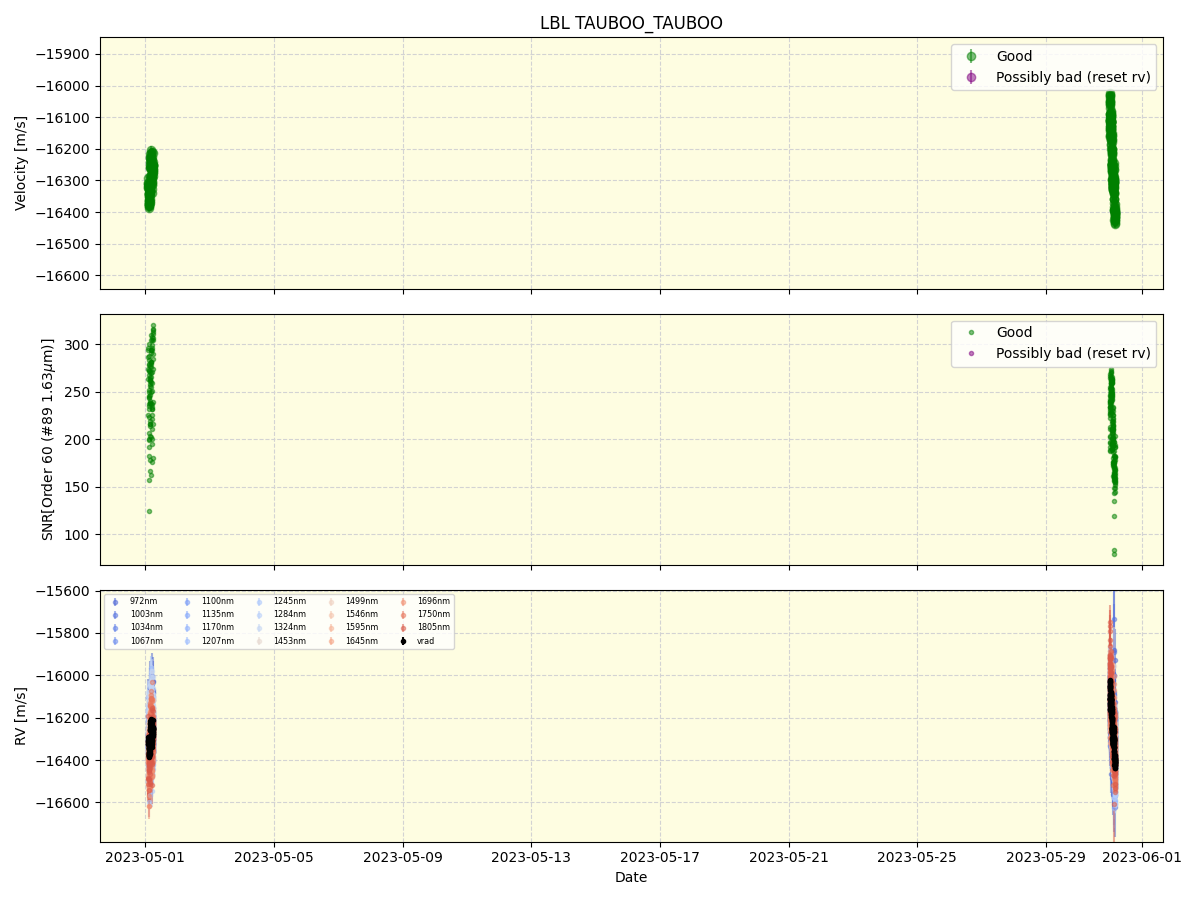Click the 2023-05-05 date tick label
1200x900 pixels.
[274, 857]
